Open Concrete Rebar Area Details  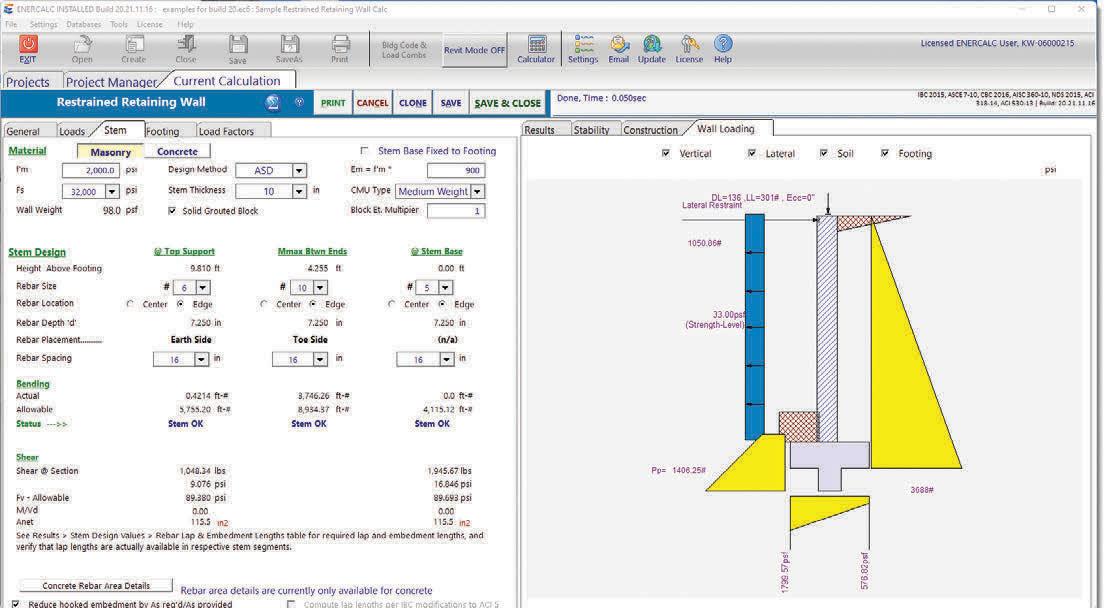point(96,585)
